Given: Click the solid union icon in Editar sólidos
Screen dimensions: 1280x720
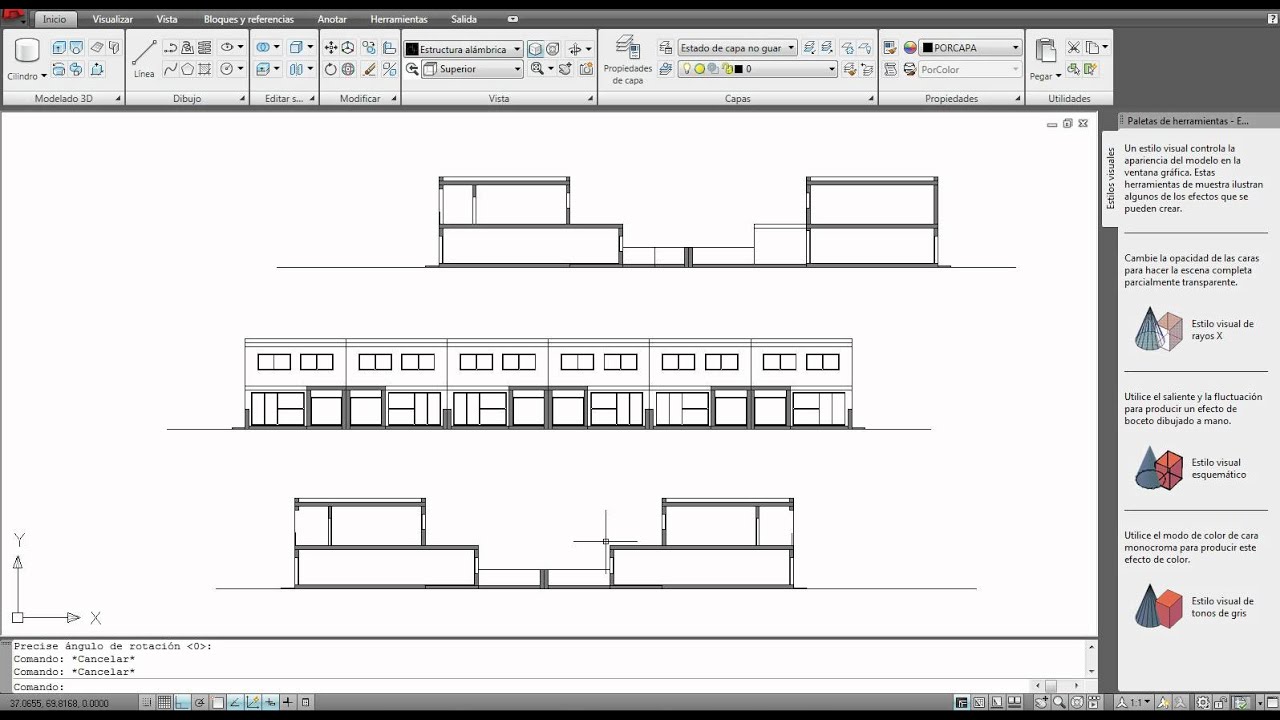Looking at the screenshot, I should coord(263,48).
